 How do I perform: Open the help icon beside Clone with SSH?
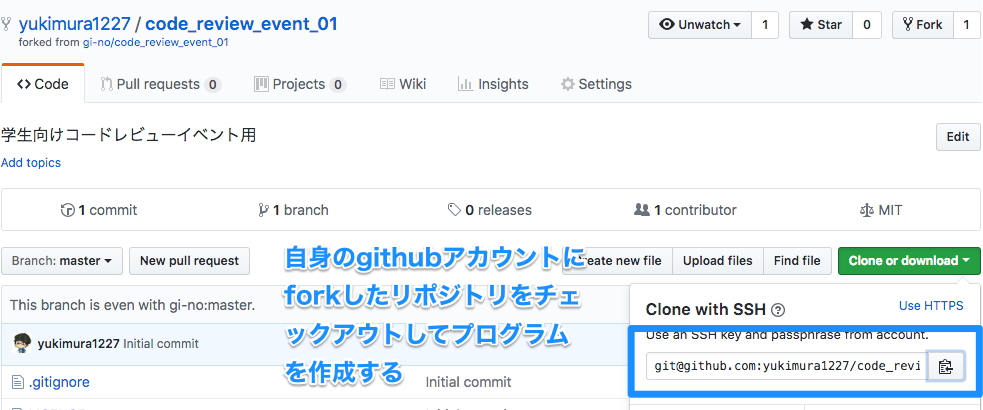coord(778,310)
